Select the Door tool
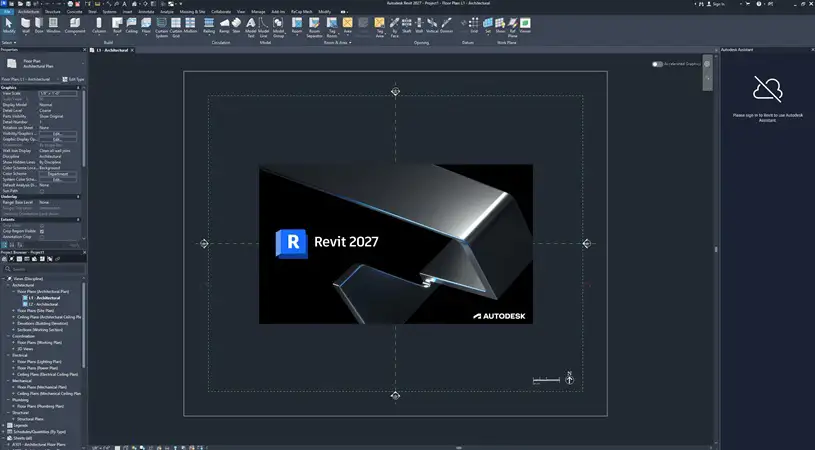This screenshot has height=450, width=815. coord(39,25)
